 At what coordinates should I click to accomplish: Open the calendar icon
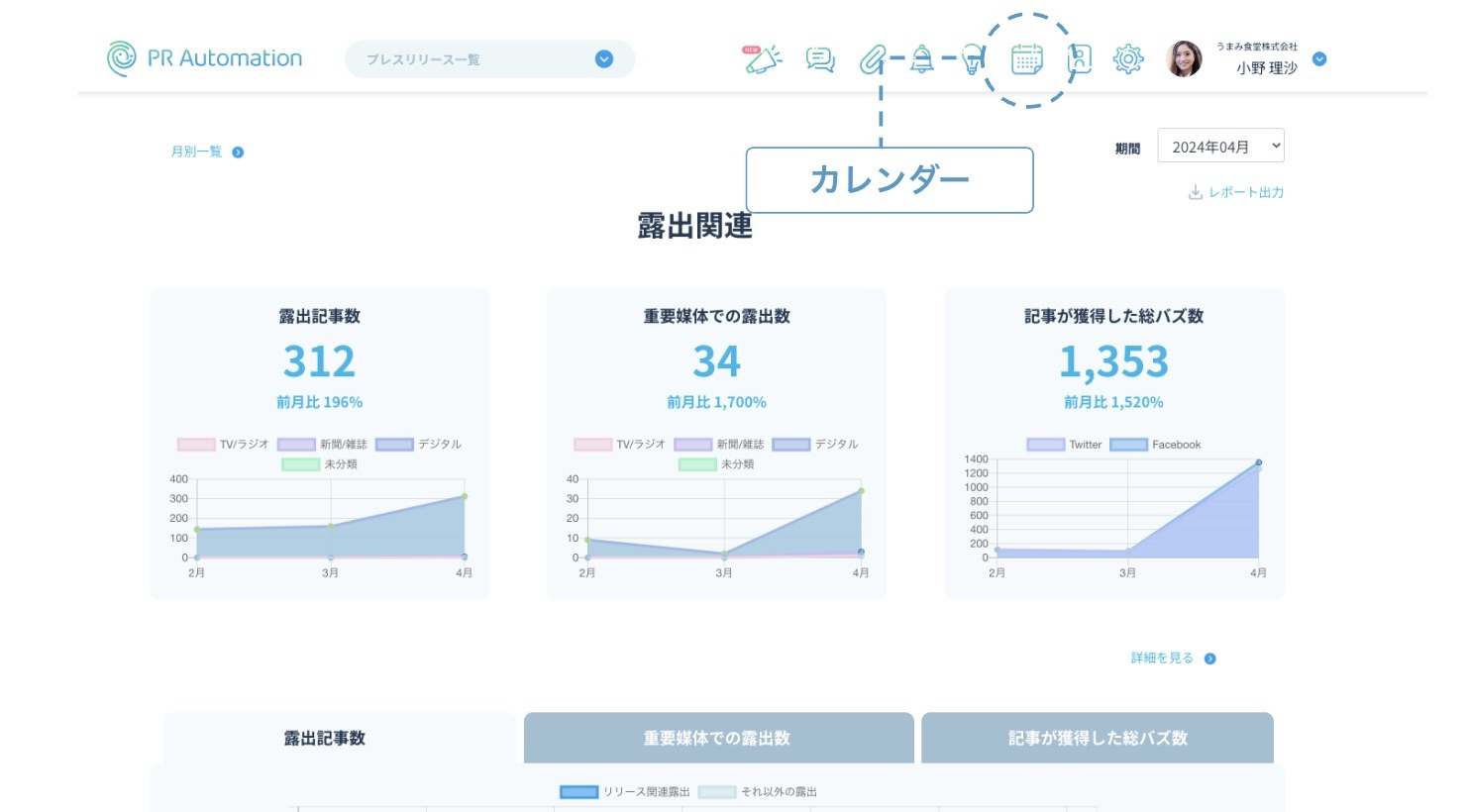click(x=1026, y=59)
